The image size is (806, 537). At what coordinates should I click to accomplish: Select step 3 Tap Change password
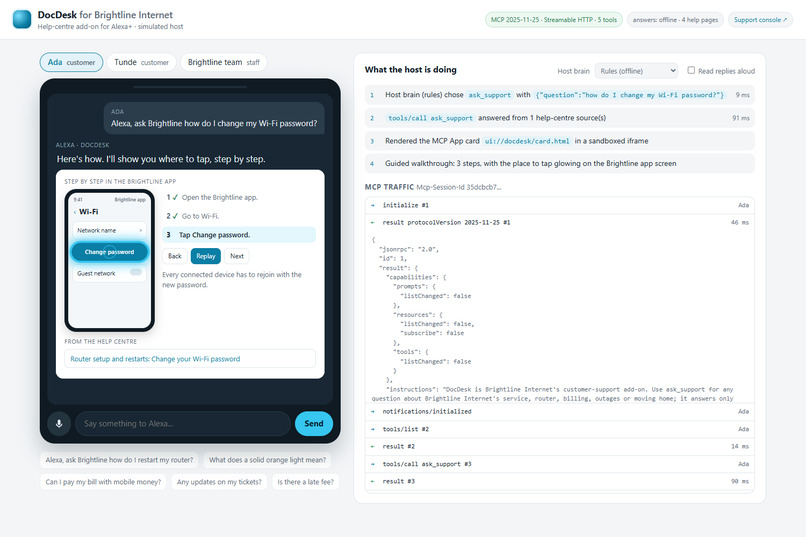click(239, 235)
